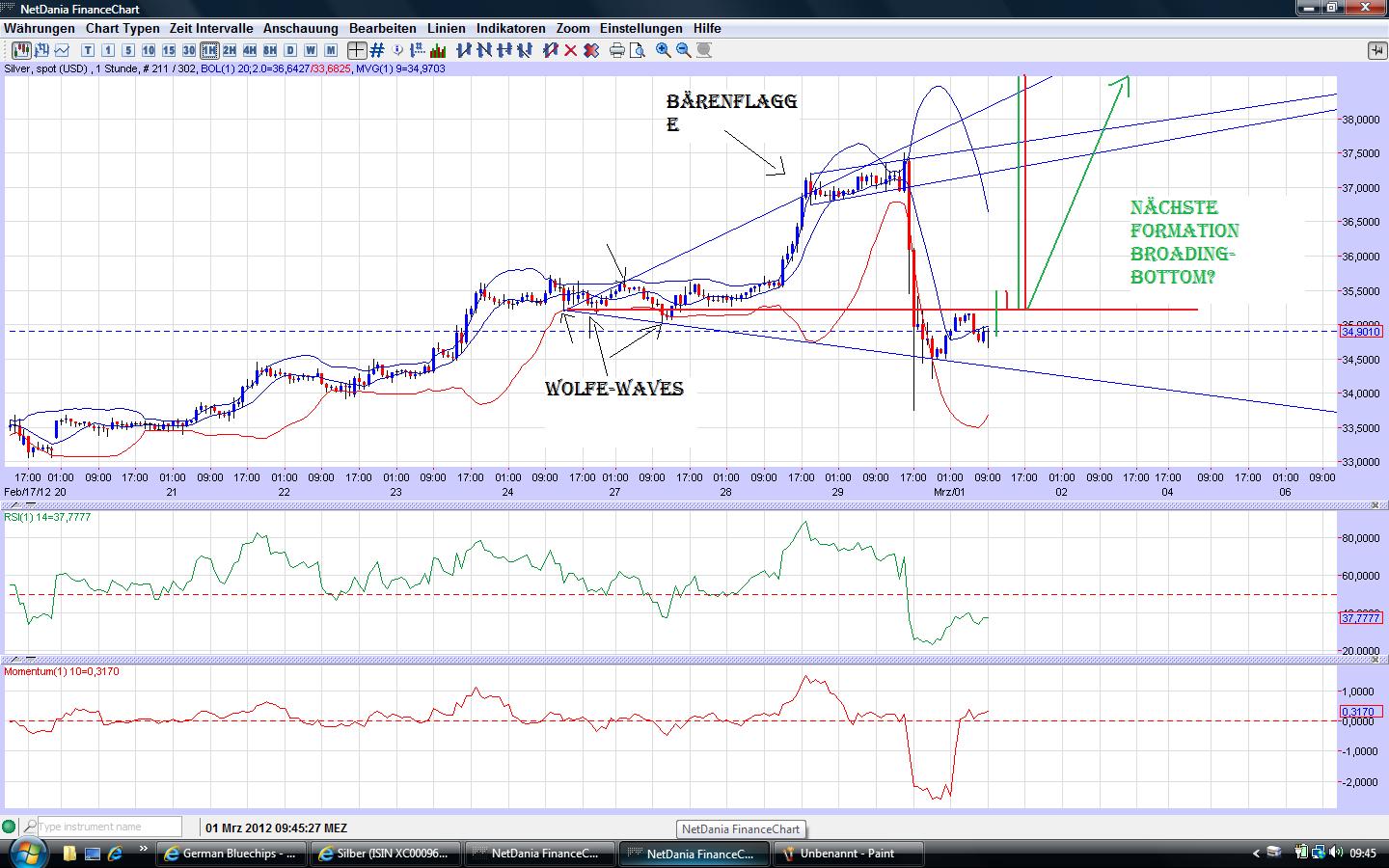Switch to 5 minute interval
Viewport: 1389px width, 868px height.
point(128,50)
